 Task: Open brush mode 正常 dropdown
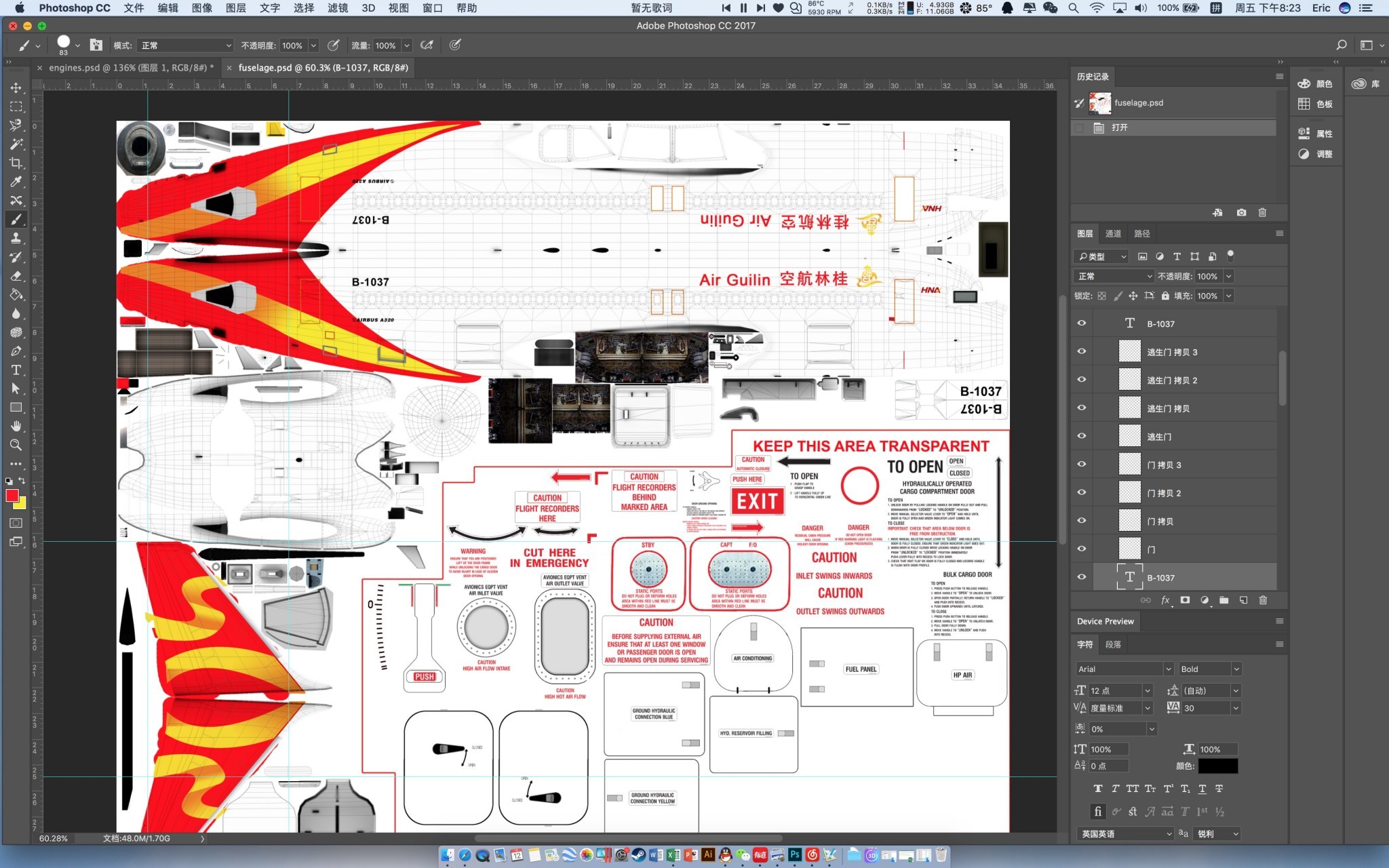[185, 45]
